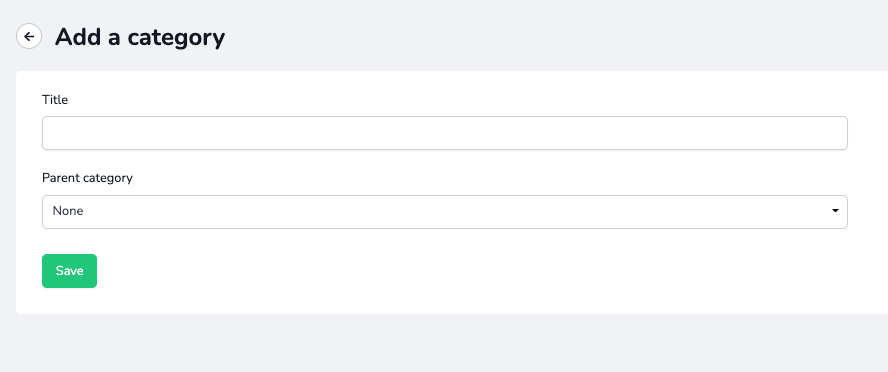Image resolution: width=888 pixels, height=372 pixels.
Task: Go back using the left arrow icon
Action: tap(29, 36)
